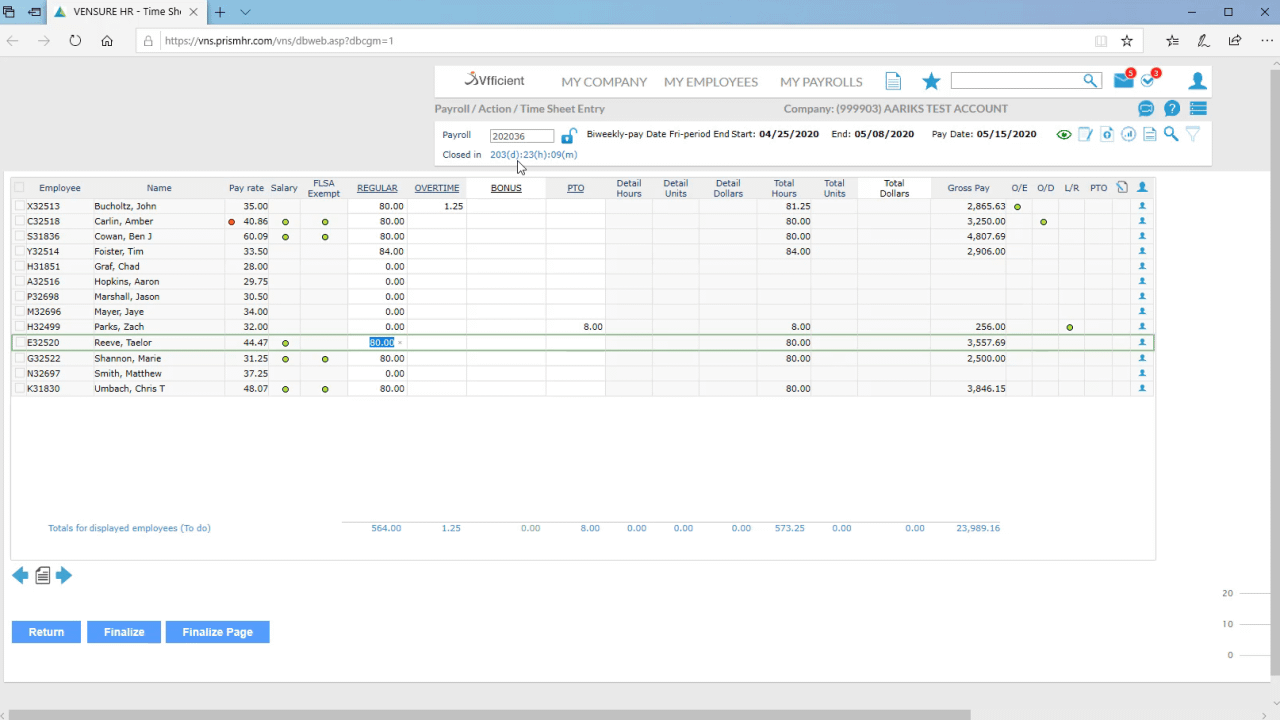Open the help question mark icon
1280x720 pixels.
click(1172, 109)
